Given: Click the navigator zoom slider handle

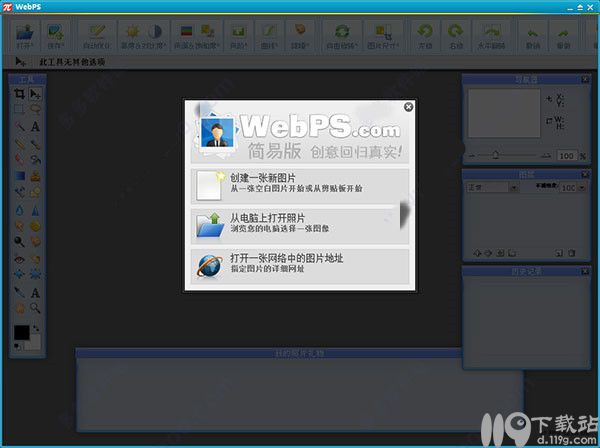Looking at the screenshot, I should pos(496,155).
